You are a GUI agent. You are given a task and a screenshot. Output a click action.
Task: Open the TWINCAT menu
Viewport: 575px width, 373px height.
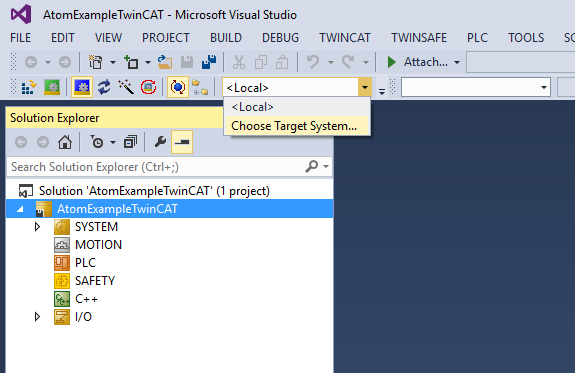345,38
